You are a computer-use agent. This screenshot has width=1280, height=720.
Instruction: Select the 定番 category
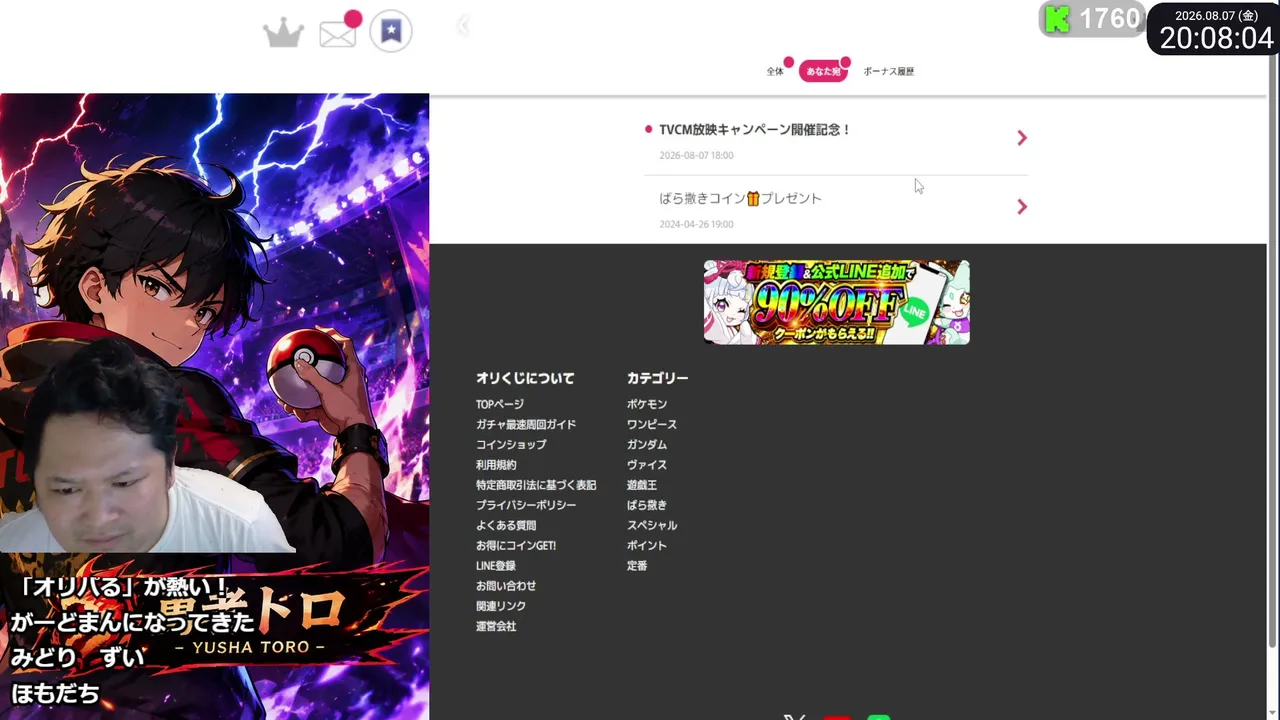coord(637,566)
